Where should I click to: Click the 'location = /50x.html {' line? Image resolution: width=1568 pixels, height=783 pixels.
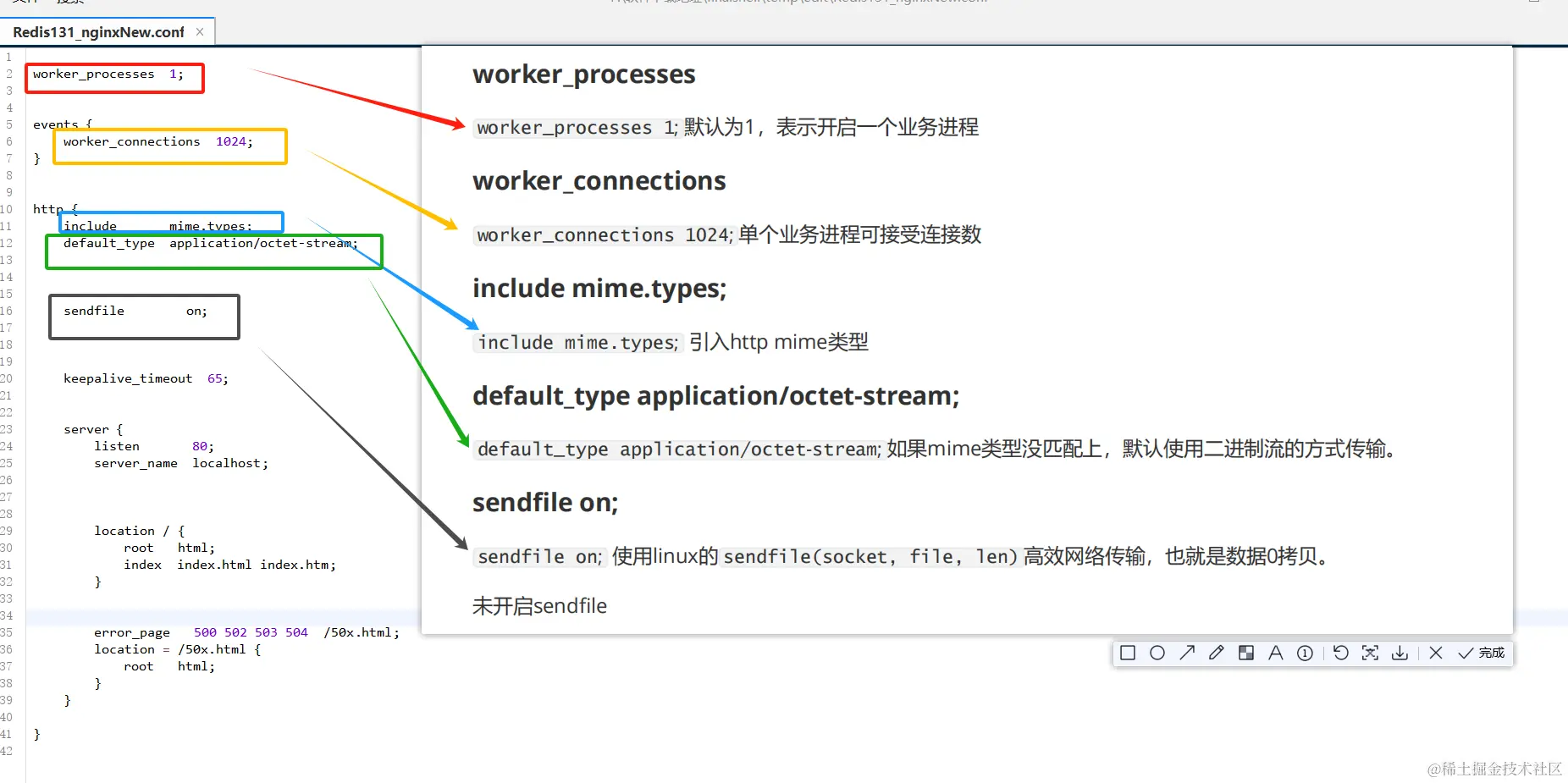pyautogui.click(x=178, y=649)
